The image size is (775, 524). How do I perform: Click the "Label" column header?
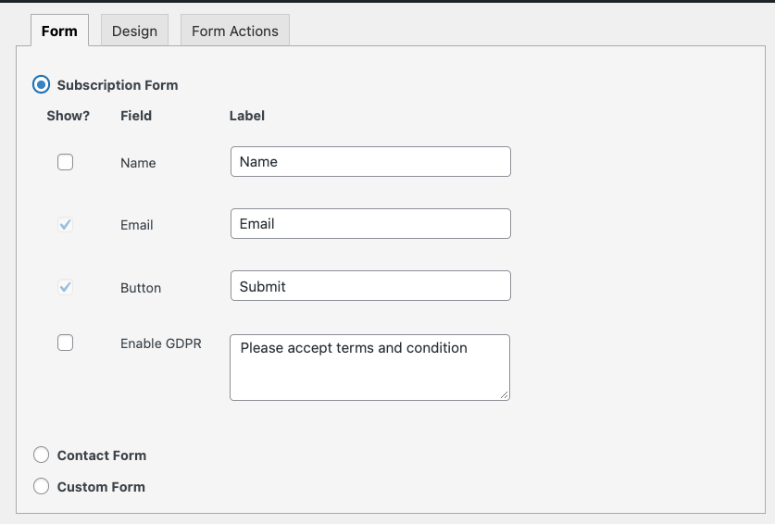coord(247,116)
